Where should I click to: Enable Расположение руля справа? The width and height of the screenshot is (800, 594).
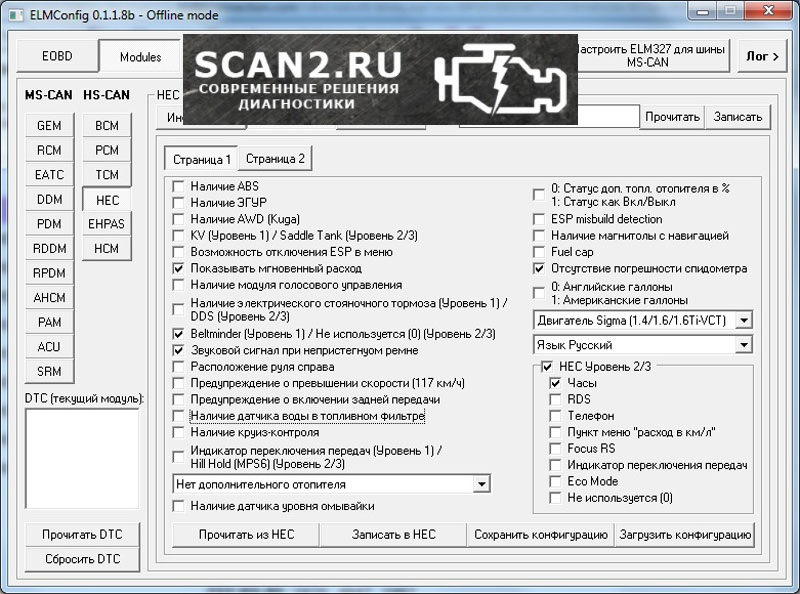[x=178, y=367]
